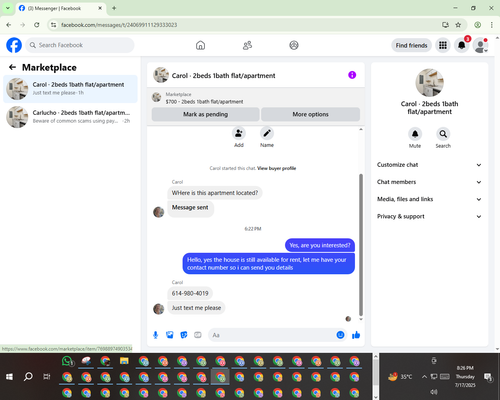The height and width of the screenshot is (400, 500).
Task: Send a thumbs up like
Action: [x=356, y=335]
